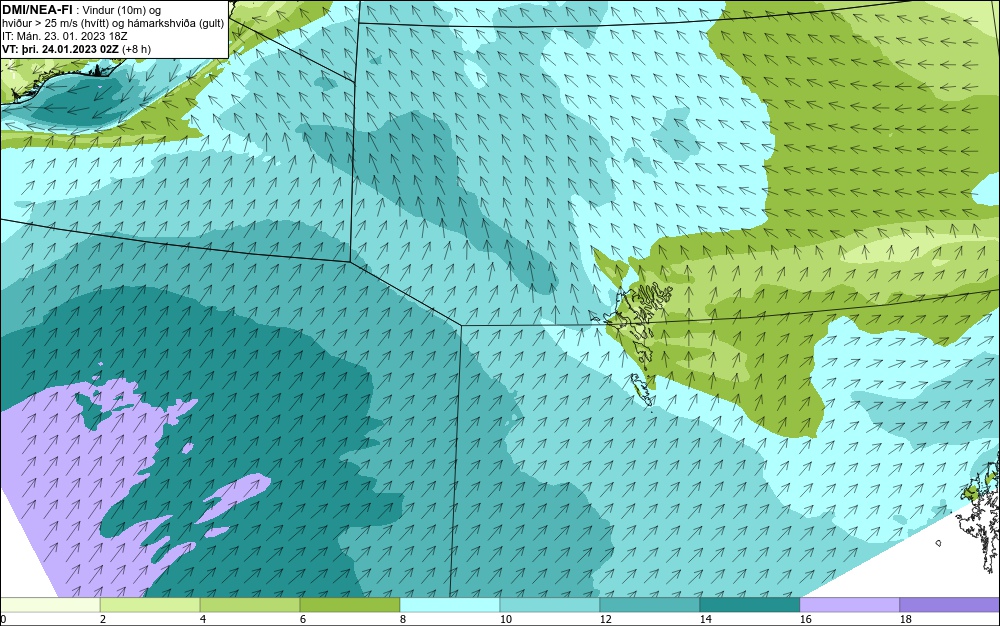The width and height of the screenshot is (1000, 626).
Task: Click the scale value '18'
Action: click(906, 619)
